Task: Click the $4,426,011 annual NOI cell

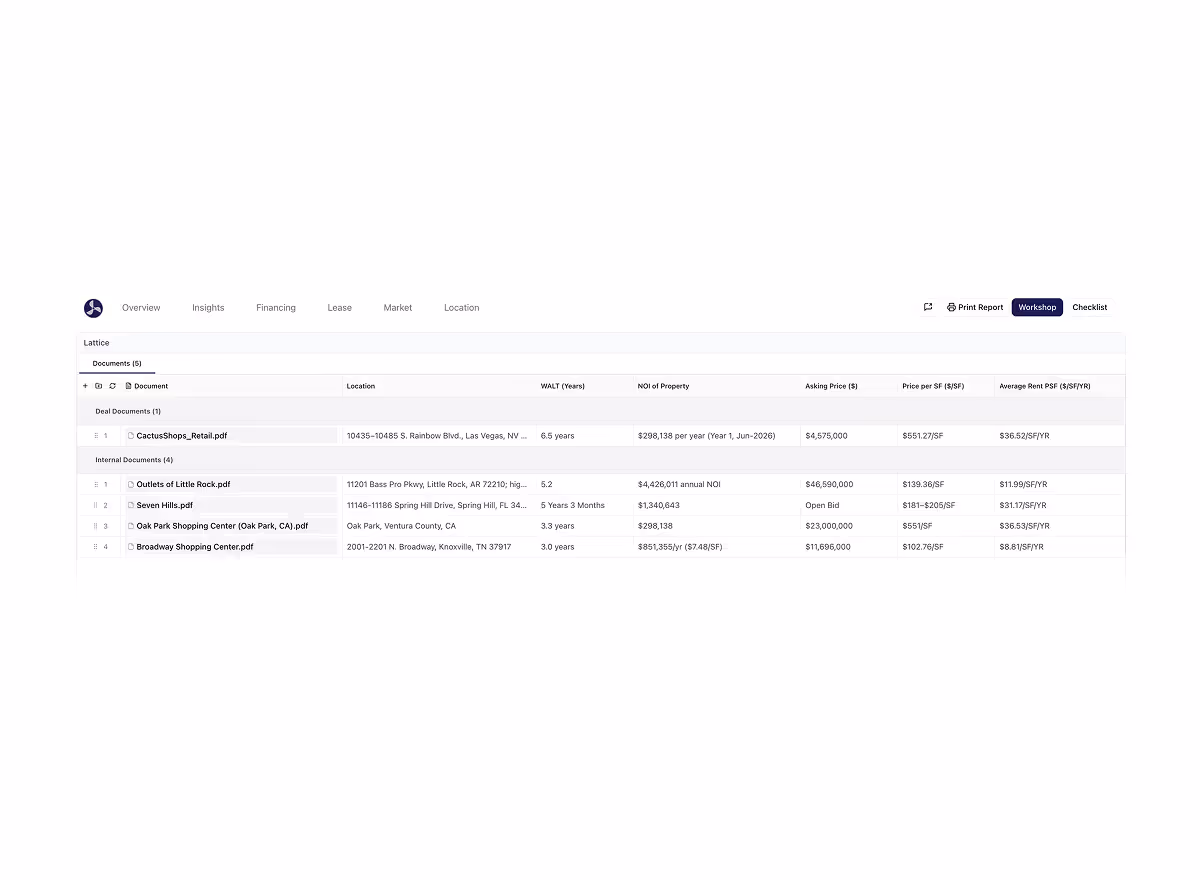Action: pos(717,484)
